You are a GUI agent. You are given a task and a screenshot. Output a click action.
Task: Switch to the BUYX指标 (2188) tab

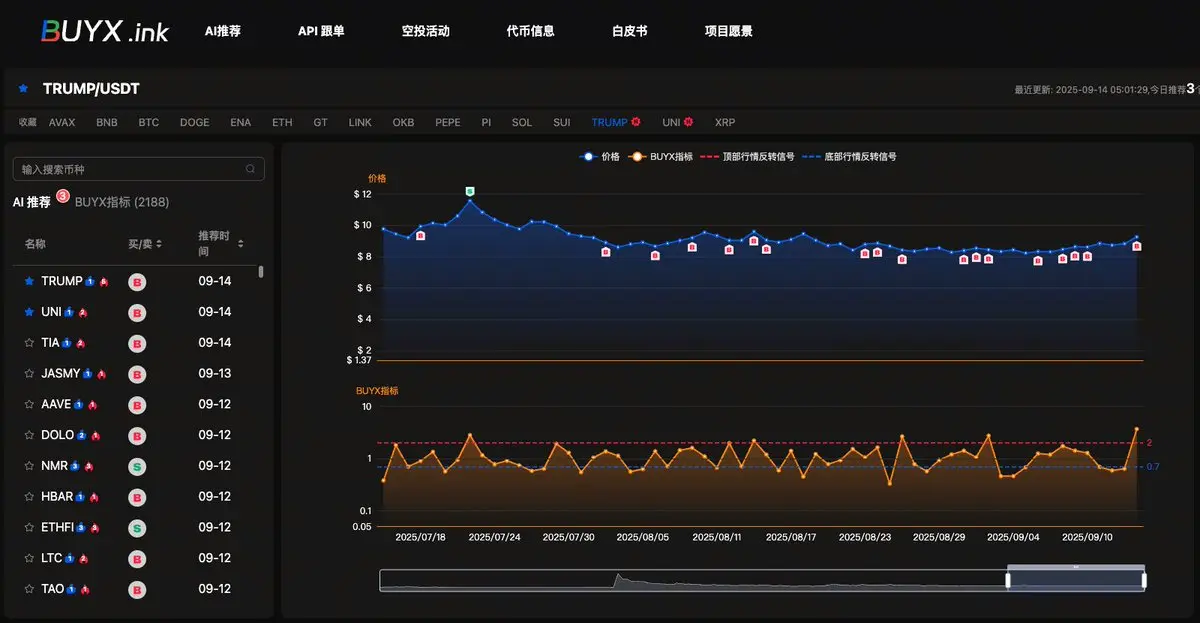[122, 202]
